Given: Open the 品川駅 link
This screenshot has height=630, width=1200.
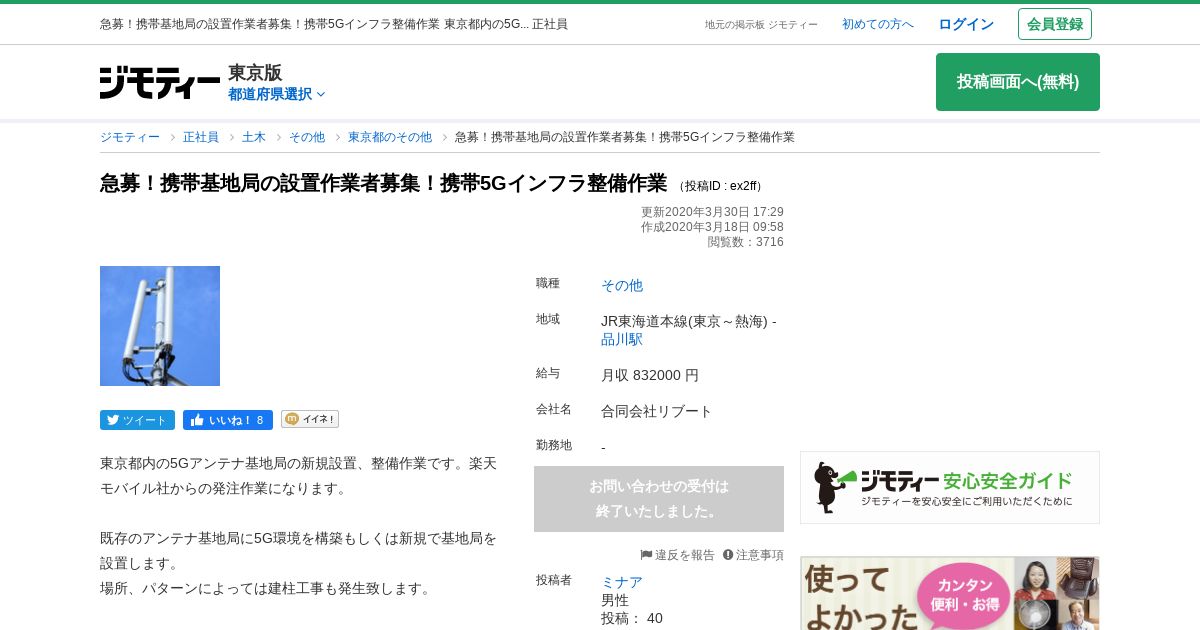Looking at the screenshot, I should (622, 339).
